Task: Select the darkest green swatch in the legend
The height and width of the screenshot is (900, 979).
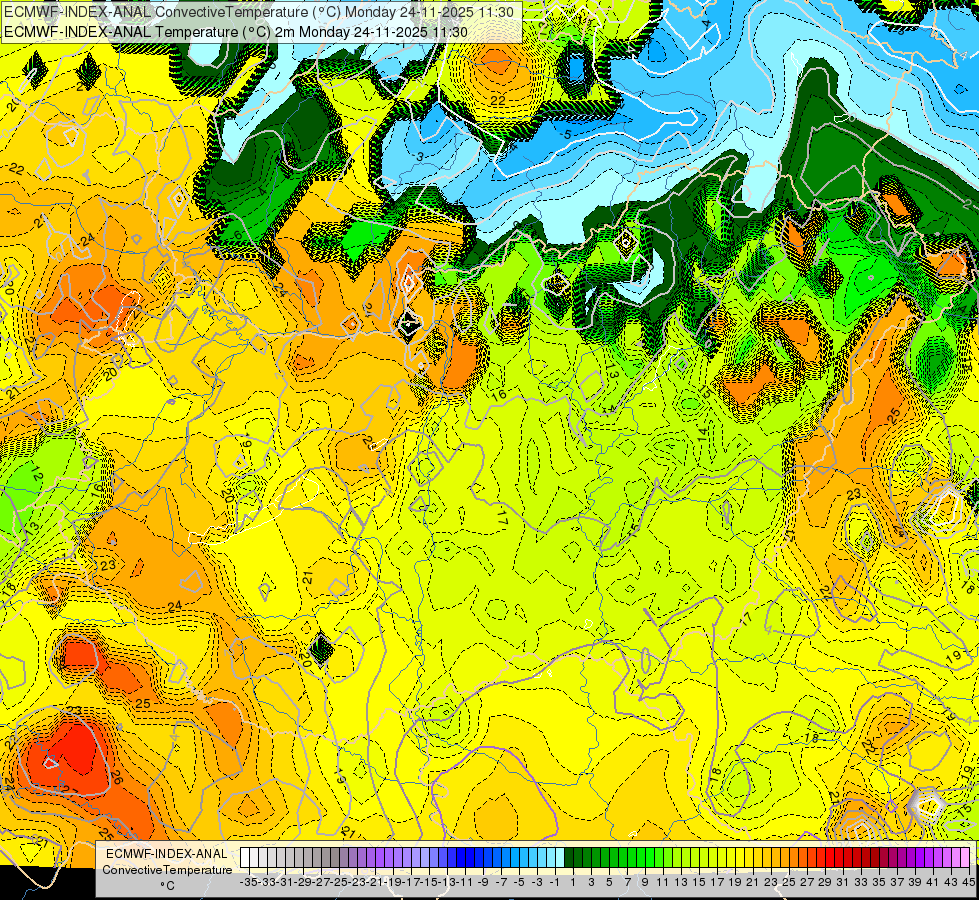Action: pyautogui.click(x=569, y=858)
